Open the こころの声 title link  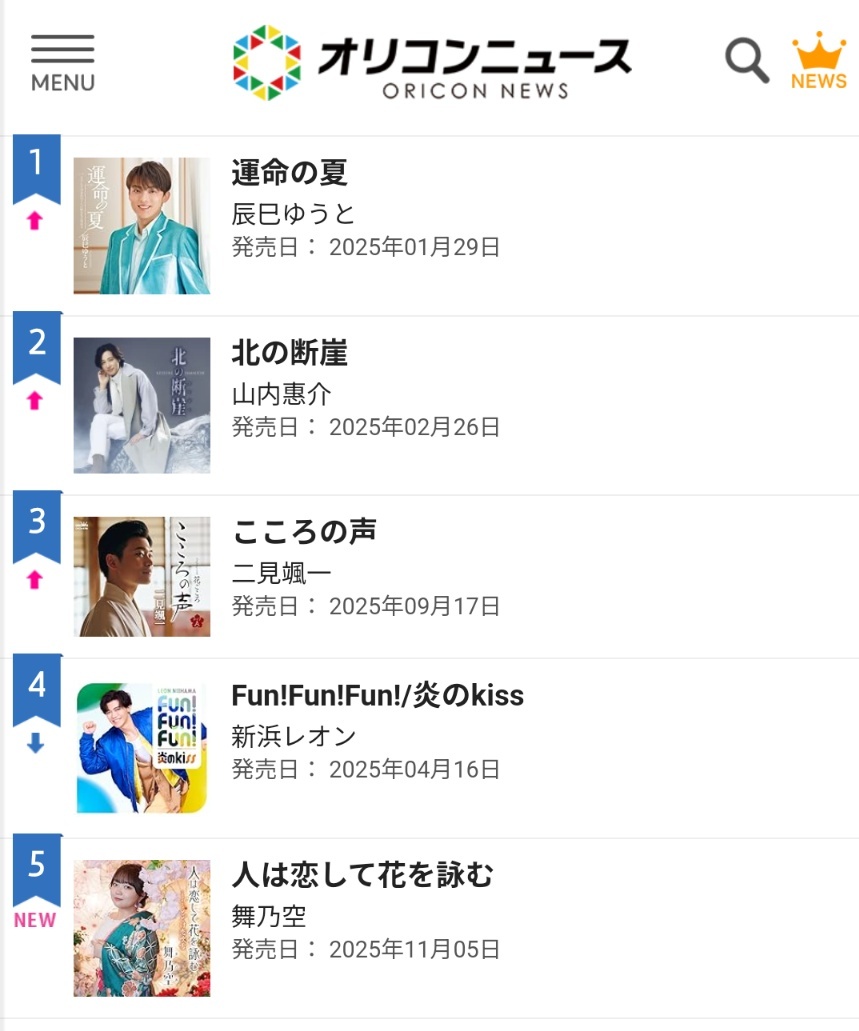(x=304, y=532)
